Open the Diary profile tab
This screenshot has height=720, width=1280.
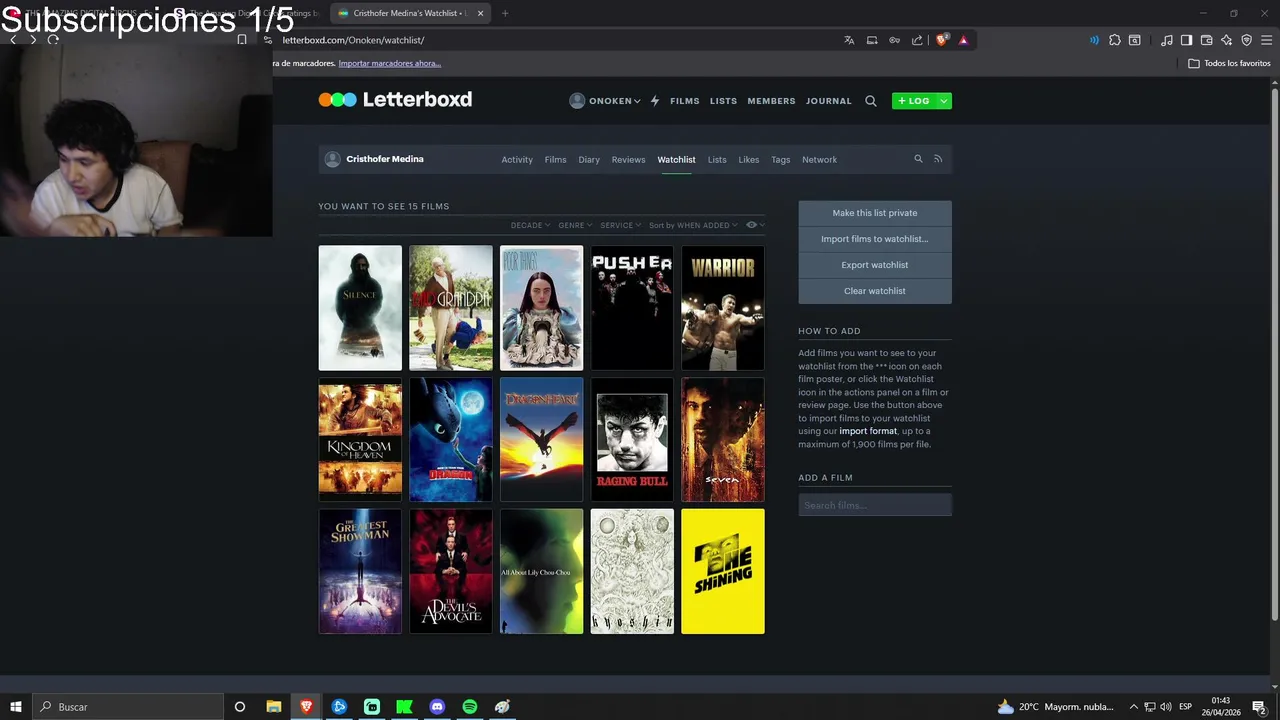pyautogui.click(x=589, y=160)
